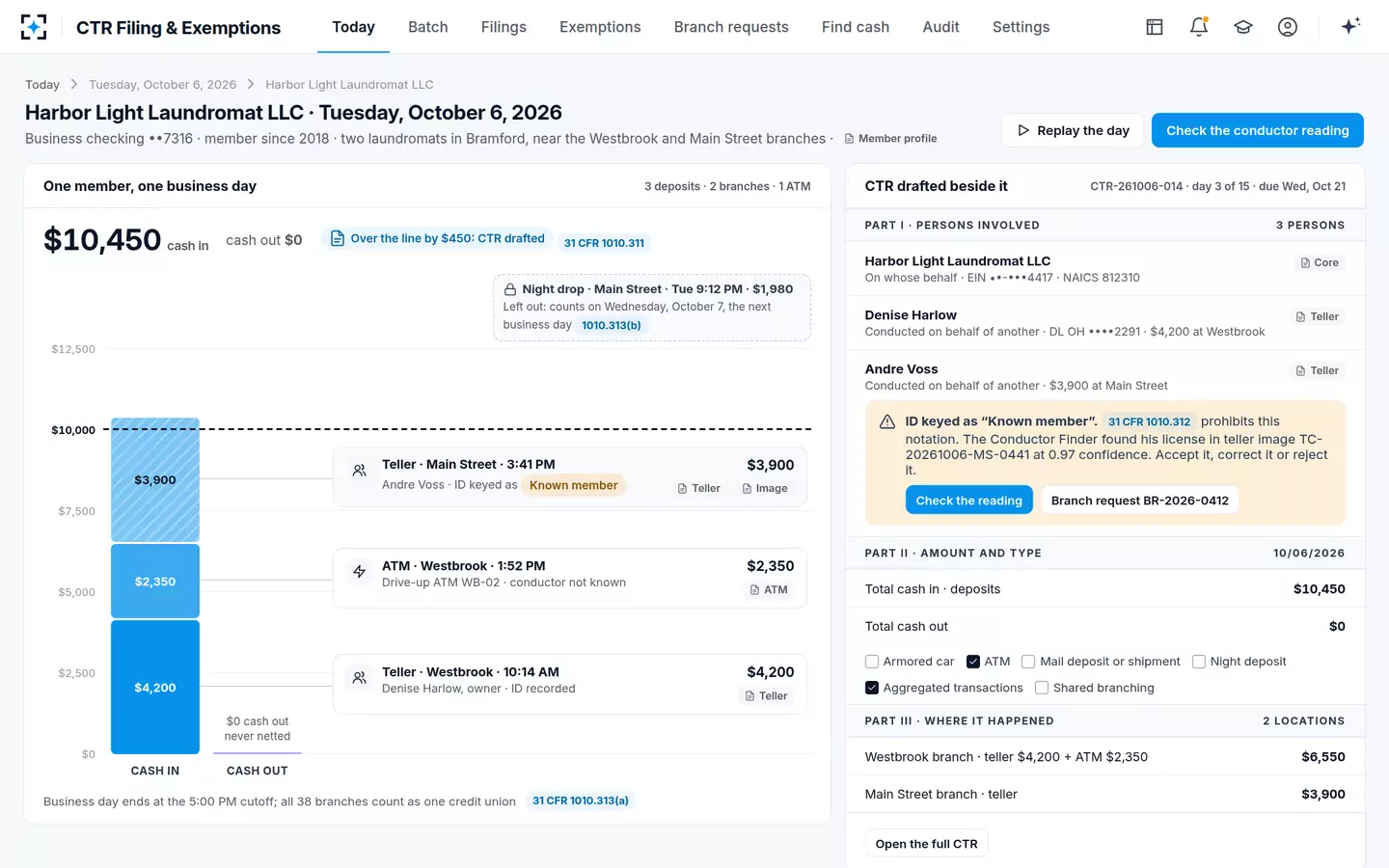Toggle the Night deposit checkbox
Image resolution: width=1389 pixels, height=868 pixels.
pyautogui.click(x=1199, y=662)
